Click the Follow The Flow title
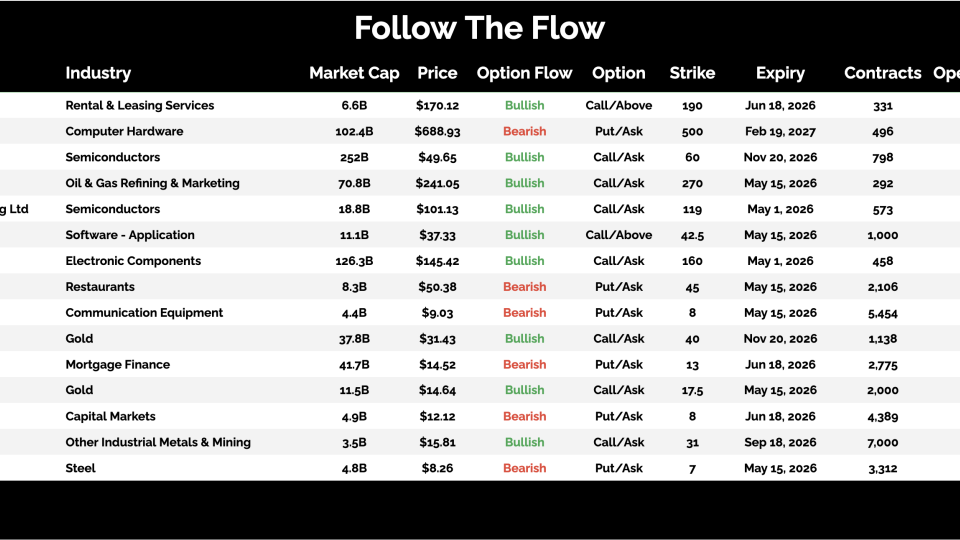 point(480,27)
